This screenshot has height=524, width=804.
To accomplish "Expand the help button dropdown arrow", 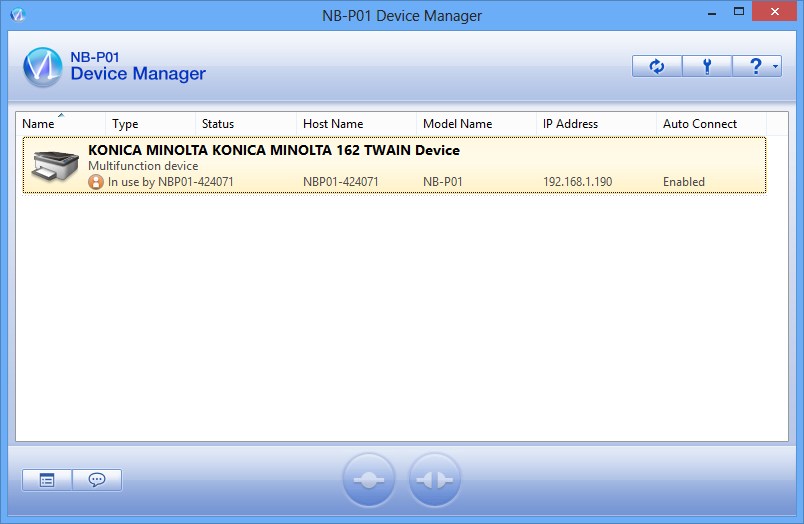I will click(x=775, y=66).
